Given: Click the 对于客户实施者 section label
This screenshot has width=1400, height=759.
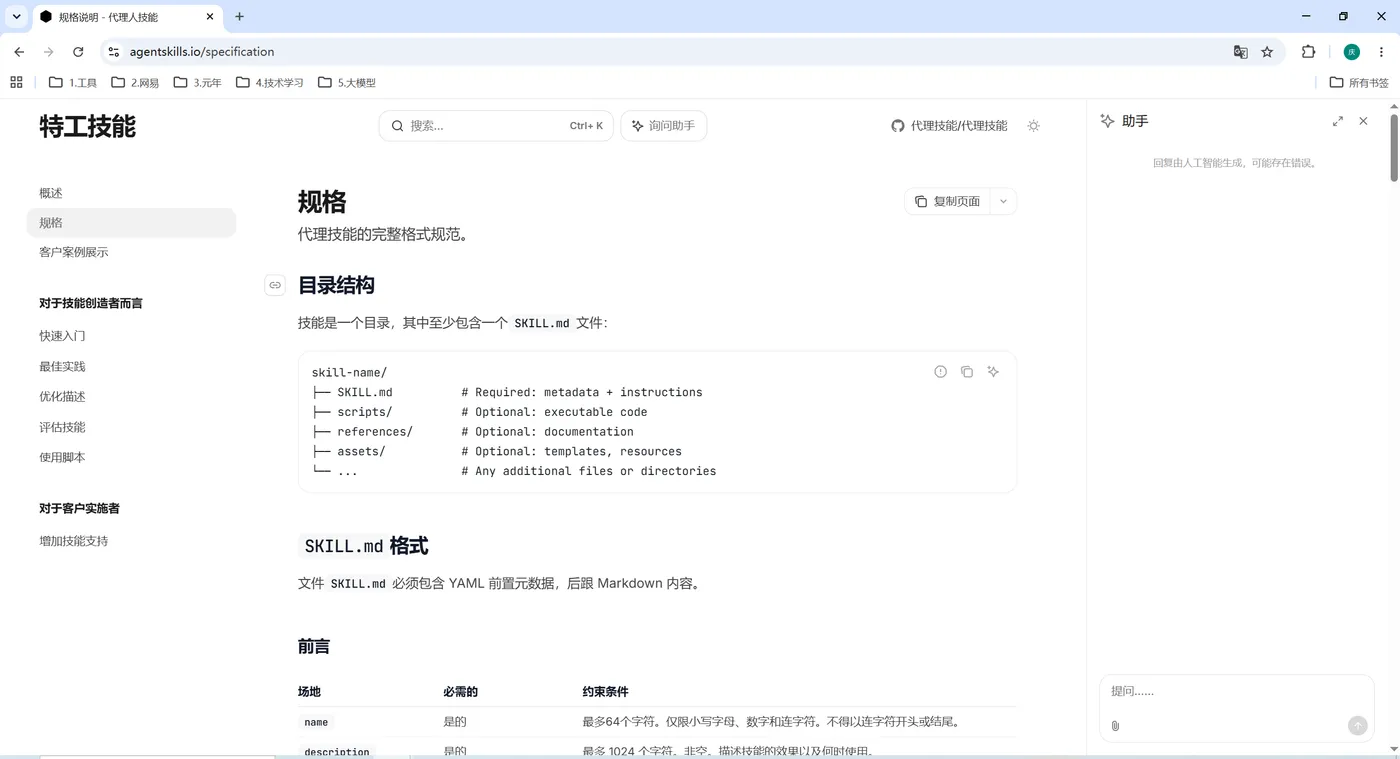Looking at the screenshot, I should coord(79,509).
